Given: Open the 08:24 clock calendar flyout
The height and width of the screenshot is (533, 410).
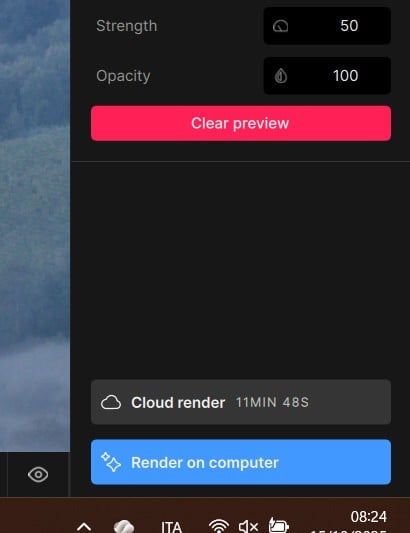Looking at the screenshot, I should (x=369, y=517).
